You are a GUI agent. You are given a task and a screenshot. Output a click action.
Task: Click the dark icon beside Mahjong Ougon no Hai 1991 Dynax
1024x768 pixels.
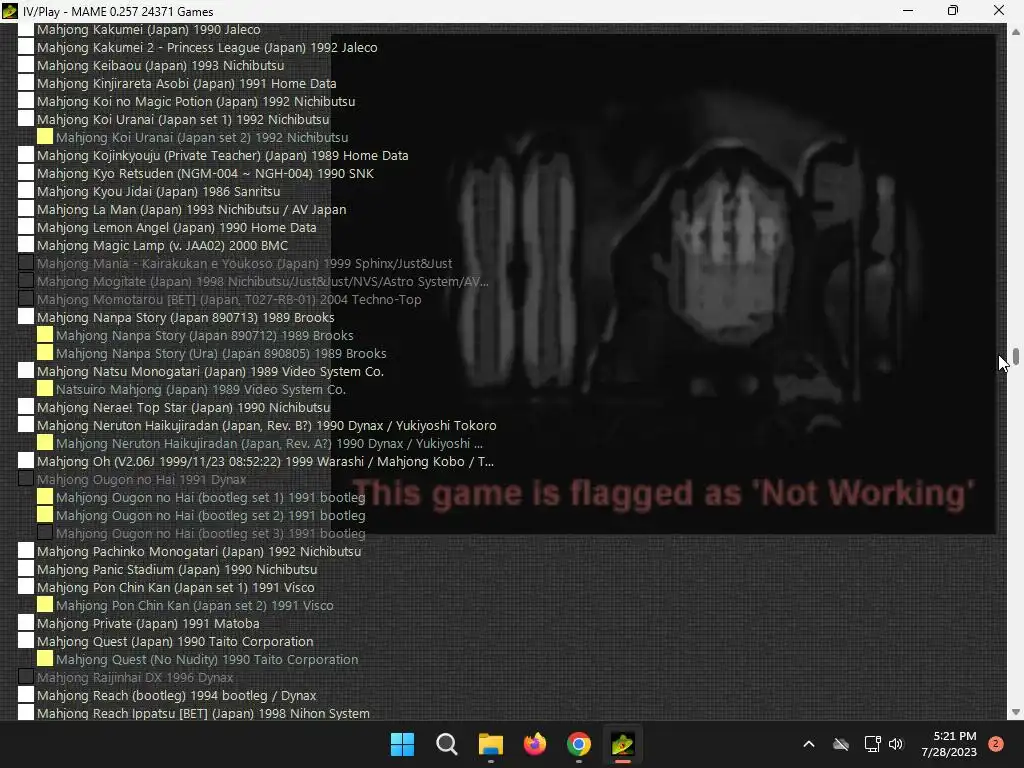[x=25, y=479]
